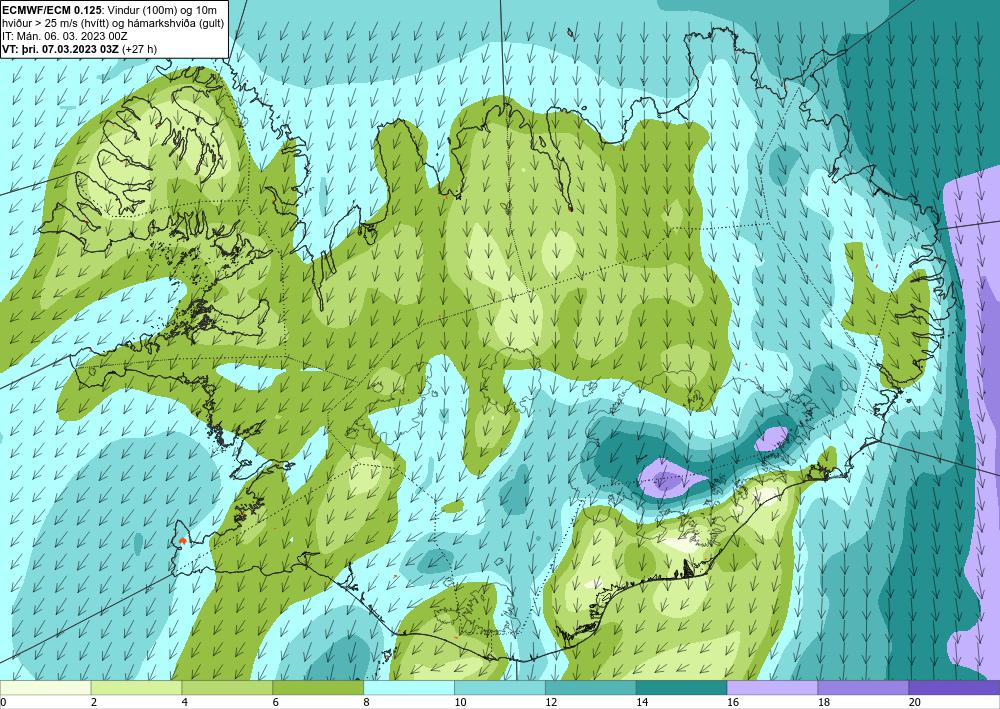1000x709 pixels.
Task: Click the "(+27 h)" forecast offset text
Action: click(x=139, y=49)
